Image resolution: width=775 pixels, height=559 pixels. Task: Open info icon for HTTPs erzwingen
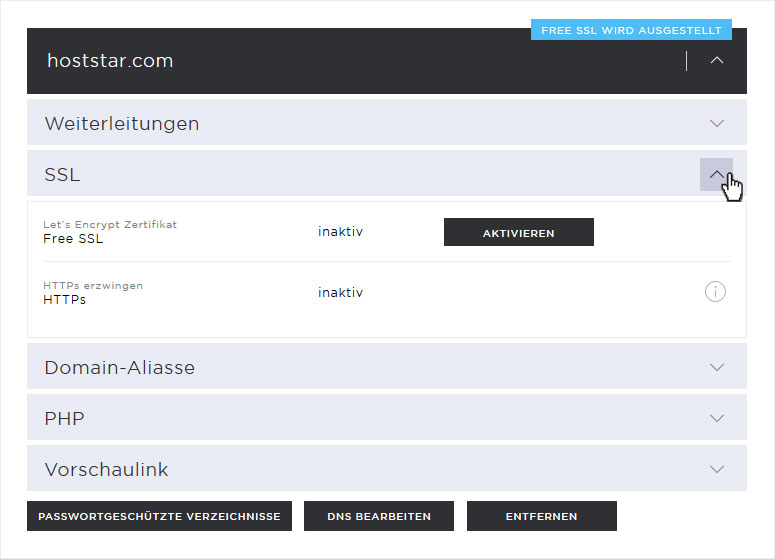[x=715, y=292]
